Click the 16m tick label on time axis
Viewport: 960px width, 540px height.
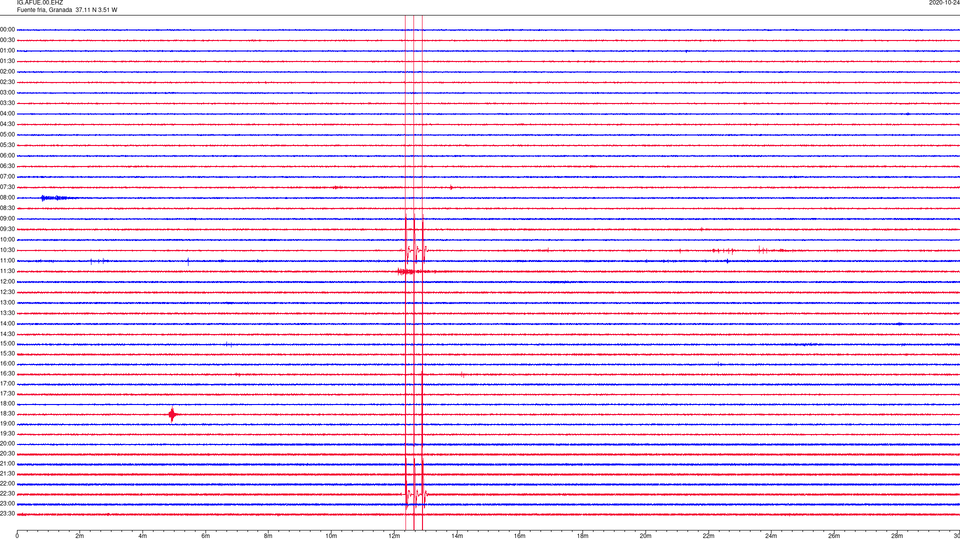(x=520, y=536)
